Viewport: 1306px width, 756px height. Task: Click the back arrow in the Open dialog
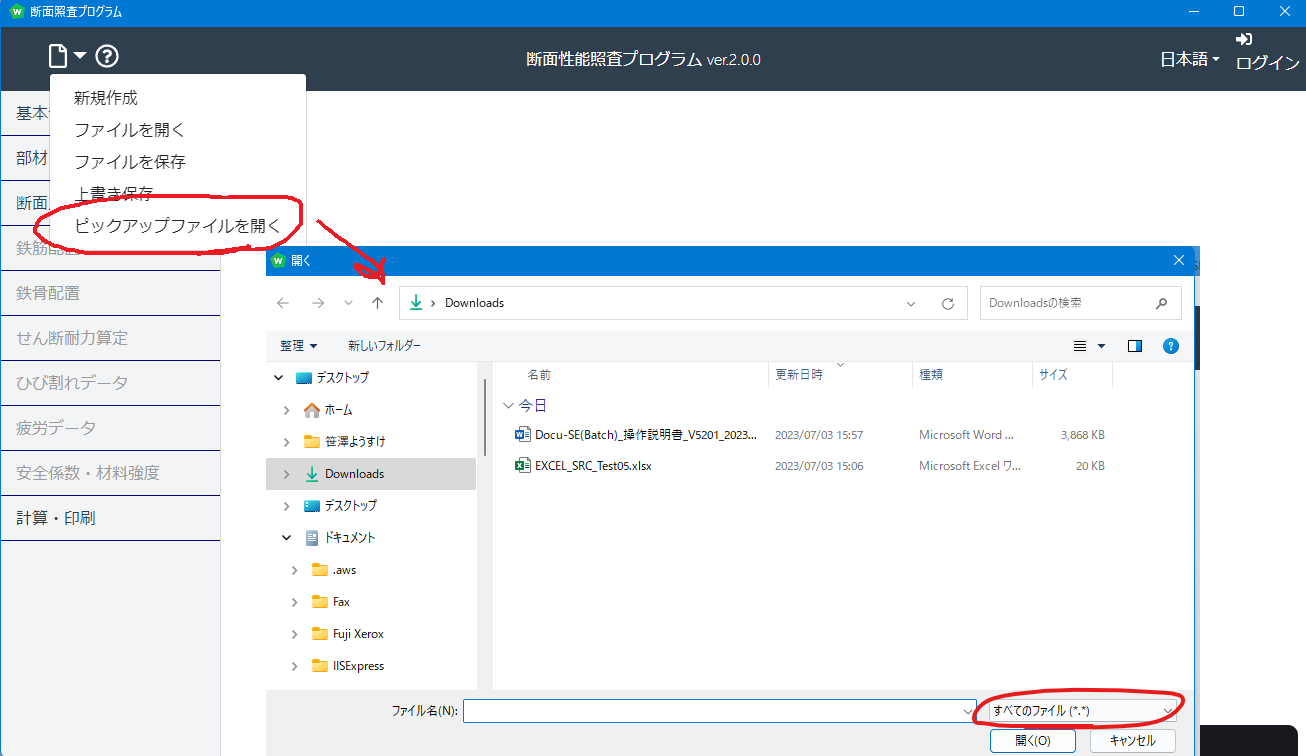282,302
